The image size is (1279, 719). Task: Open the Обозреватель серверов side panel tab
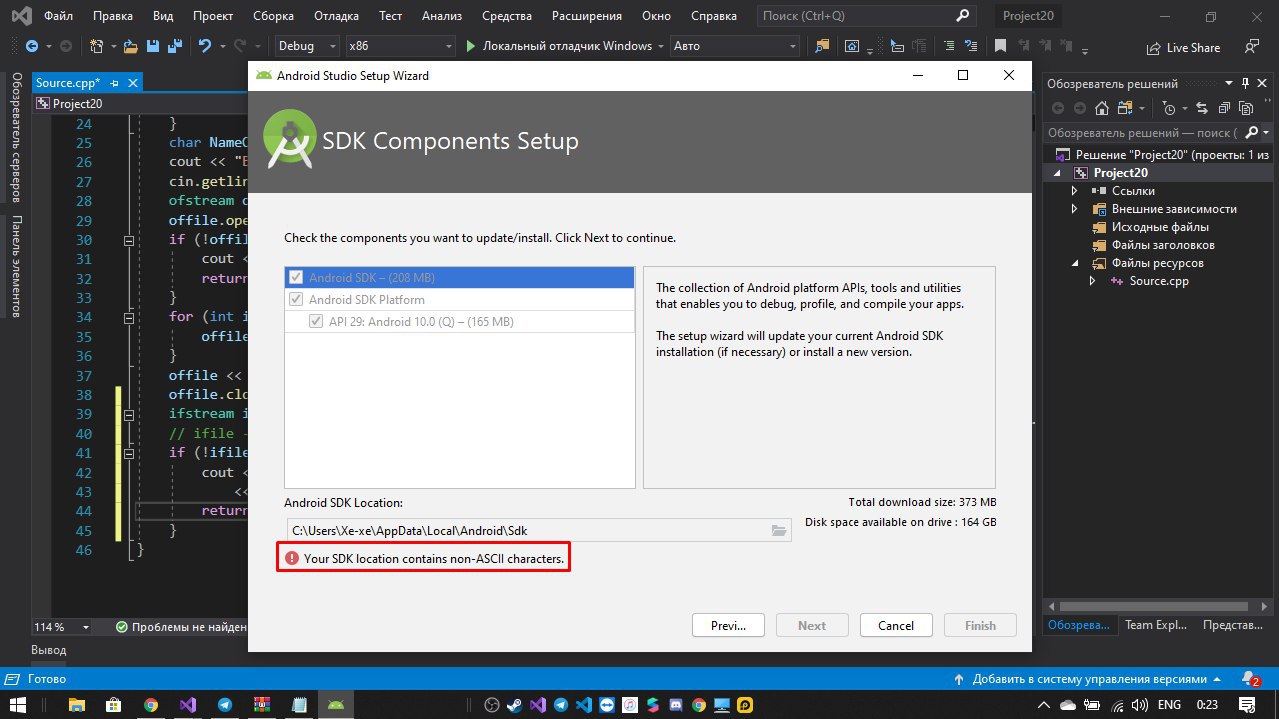(x=15, y=139)
